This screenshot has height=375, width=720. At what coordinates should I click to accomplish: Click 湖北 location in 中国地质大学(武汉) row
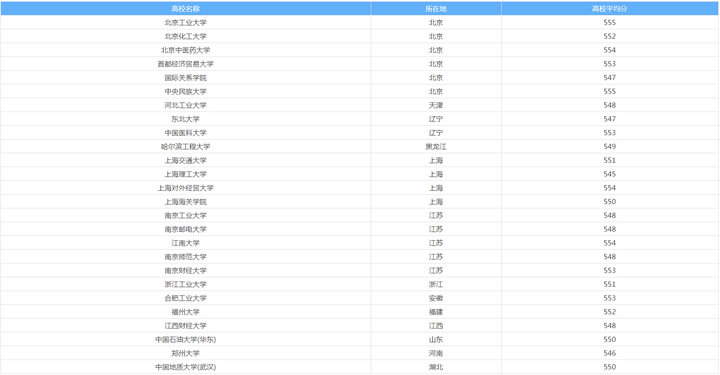pyautogui.click(x=436, y=367)
